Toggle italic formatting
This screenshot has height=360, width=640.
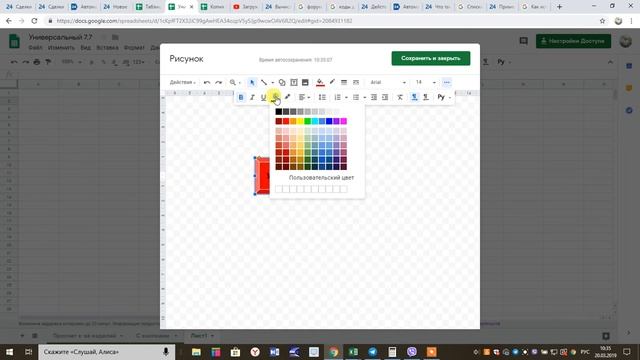point(252,97)
